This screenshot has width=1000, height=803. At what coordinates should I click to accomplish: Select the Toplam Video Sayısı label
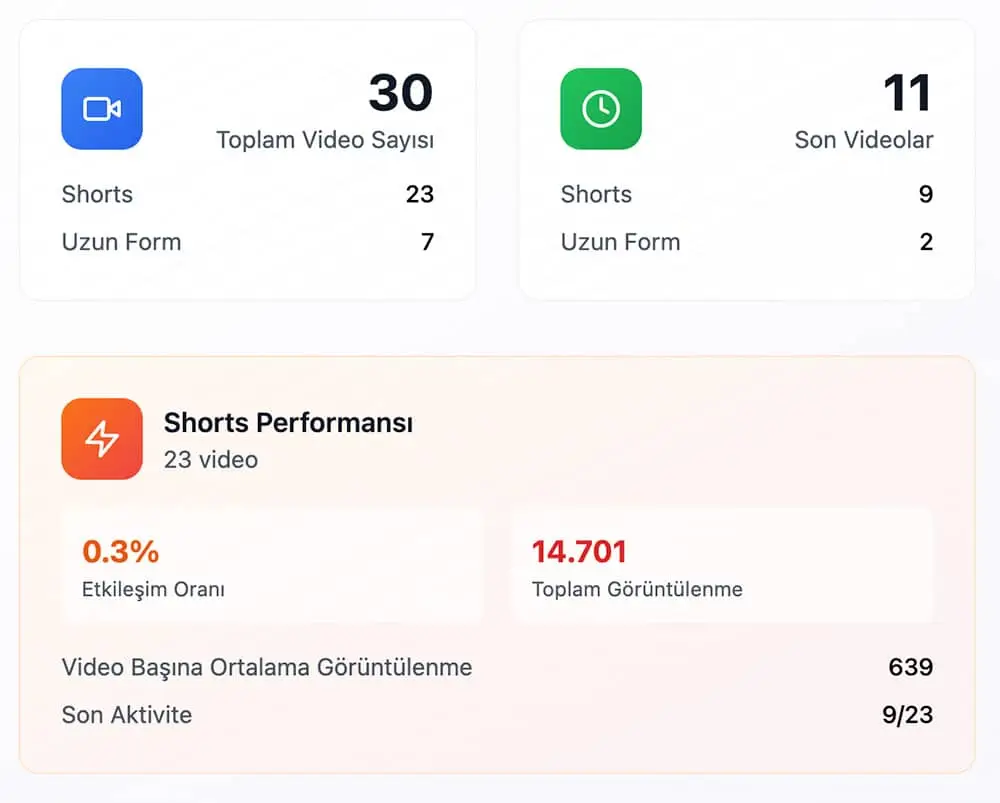[x=325, y=140]
